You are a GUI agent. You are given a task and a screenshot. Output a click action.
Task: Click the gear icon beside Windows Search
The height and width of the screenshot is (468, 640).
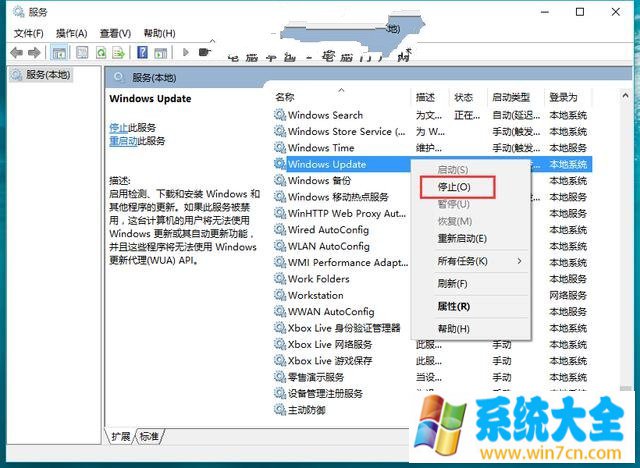[x=280, y=115]
